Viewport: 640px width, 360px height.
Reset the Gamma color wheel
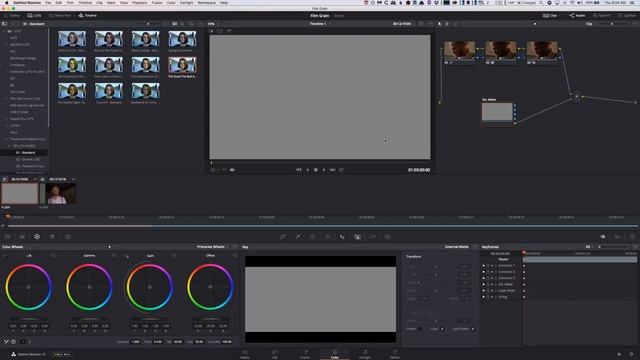coord(114,256)
